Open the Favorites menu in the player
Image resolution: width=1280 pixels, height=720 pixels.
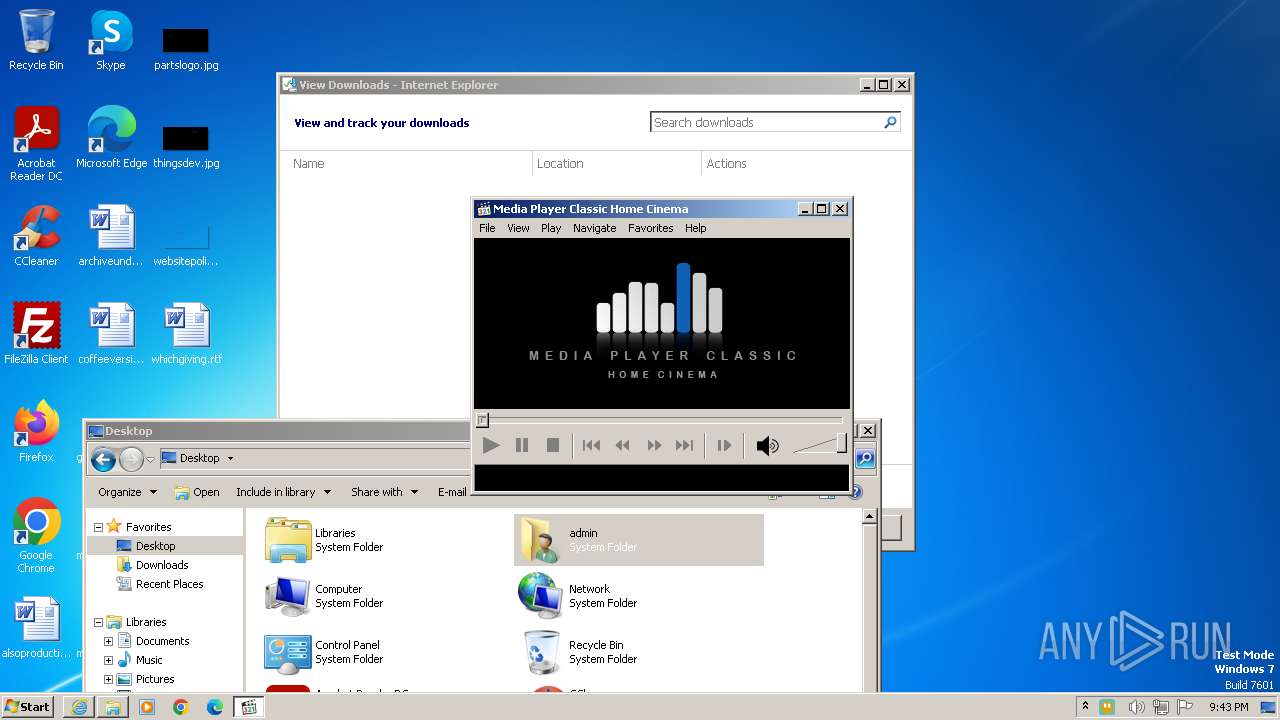[x=651, y=228]
